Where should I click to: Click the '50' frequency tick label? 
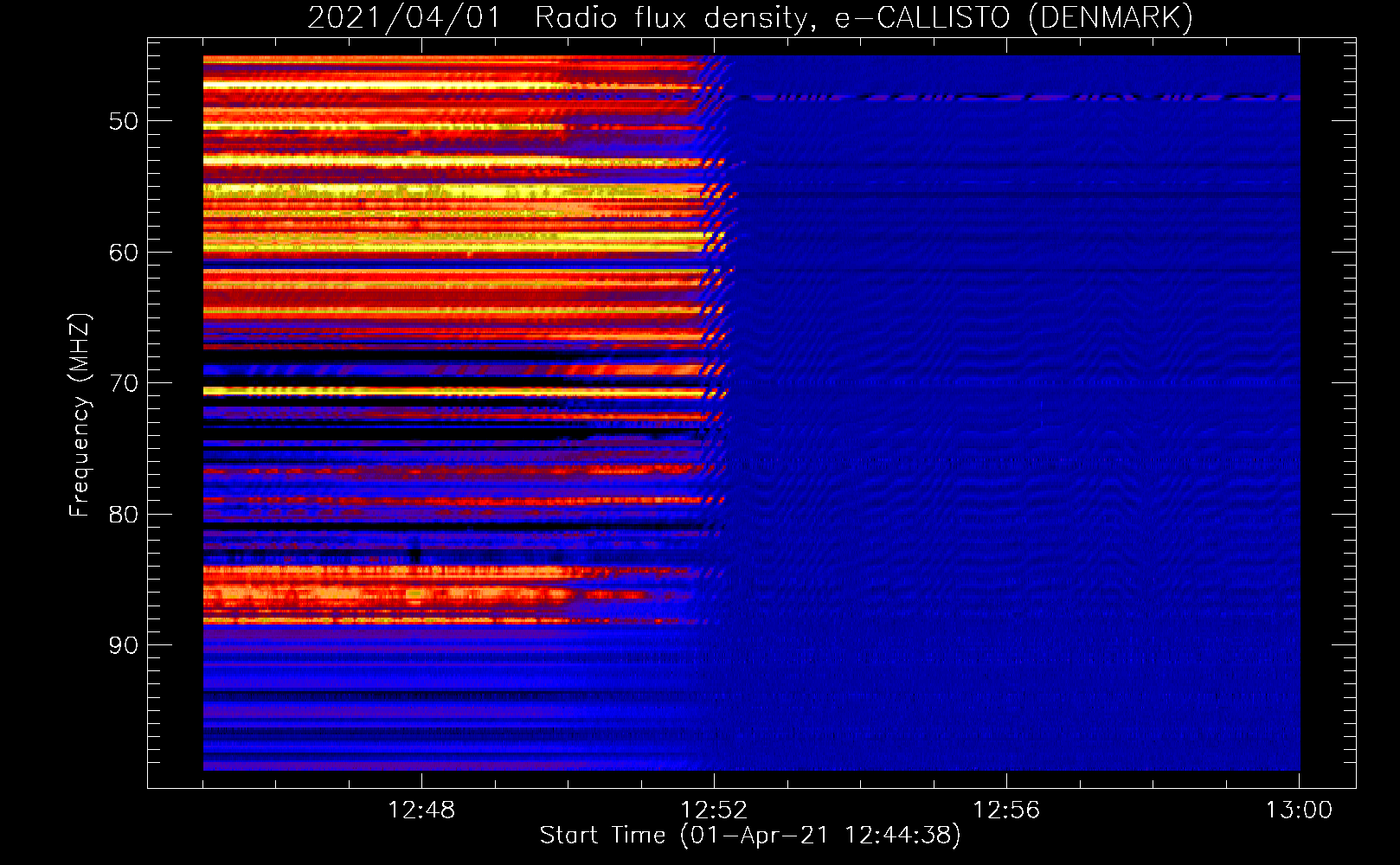[124, 121]
